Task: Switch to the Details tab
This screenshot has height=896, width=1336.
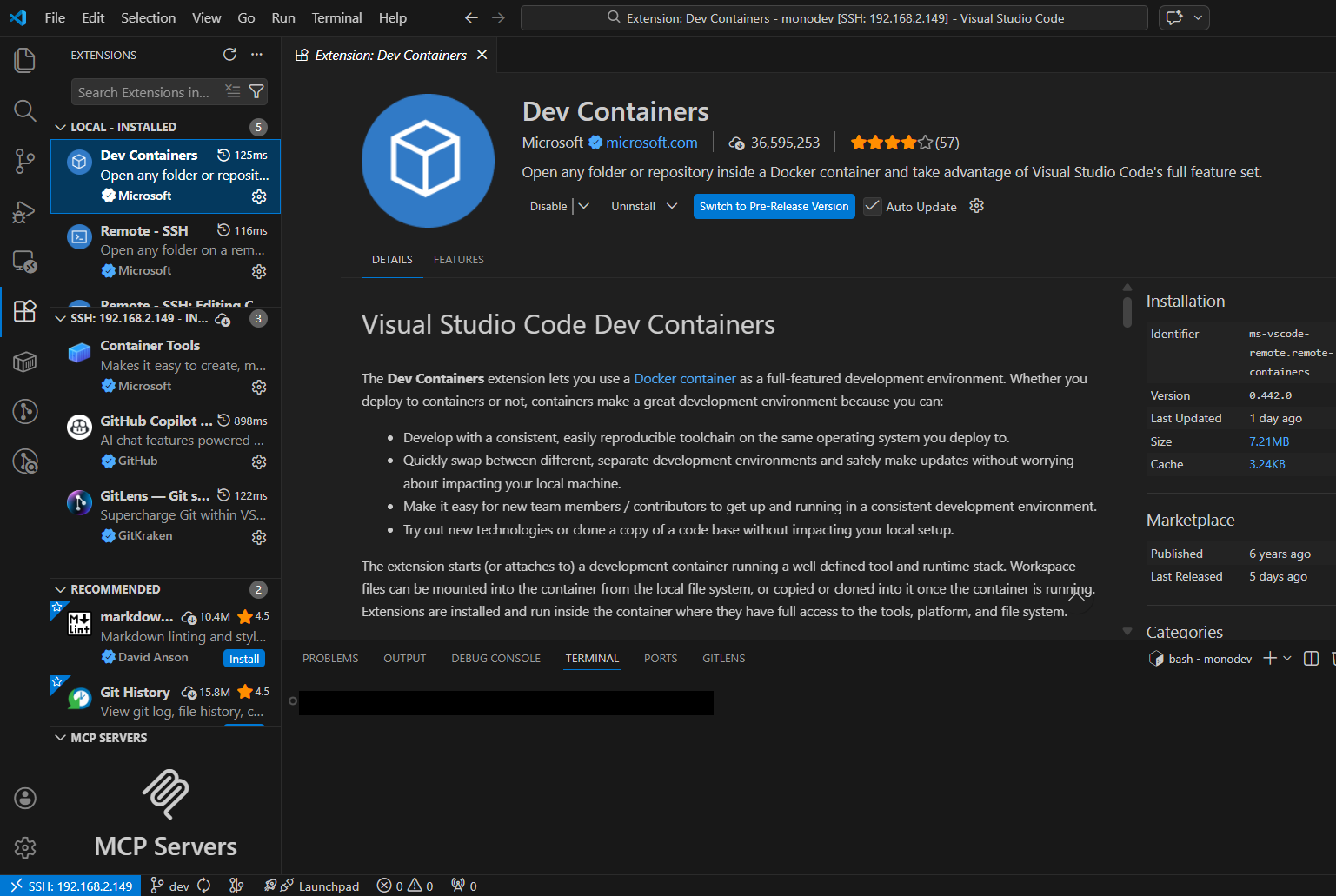Action: pos(392,259)
